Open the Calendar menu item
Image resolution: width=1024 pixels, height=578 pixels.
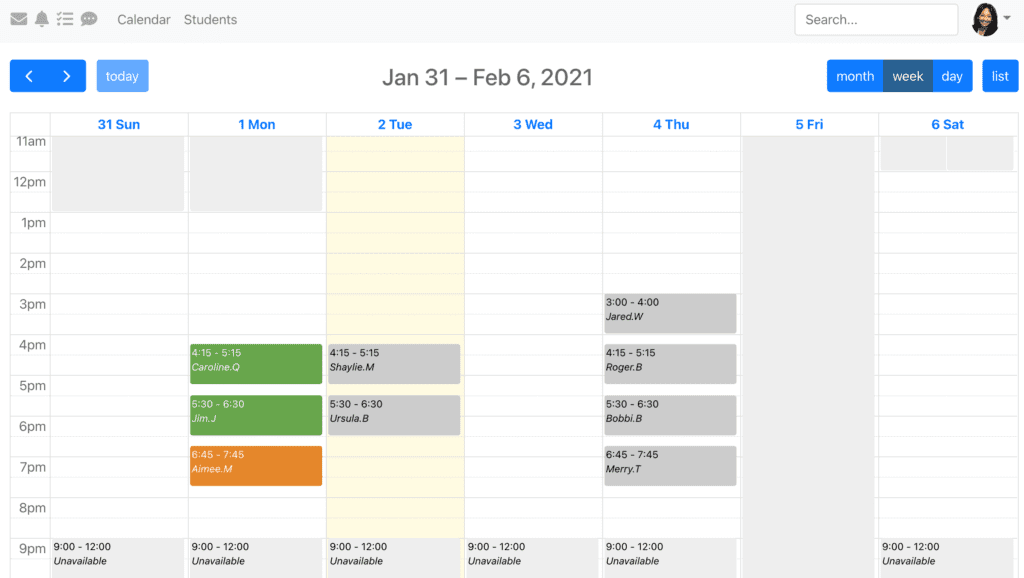(x=144, y=19)
